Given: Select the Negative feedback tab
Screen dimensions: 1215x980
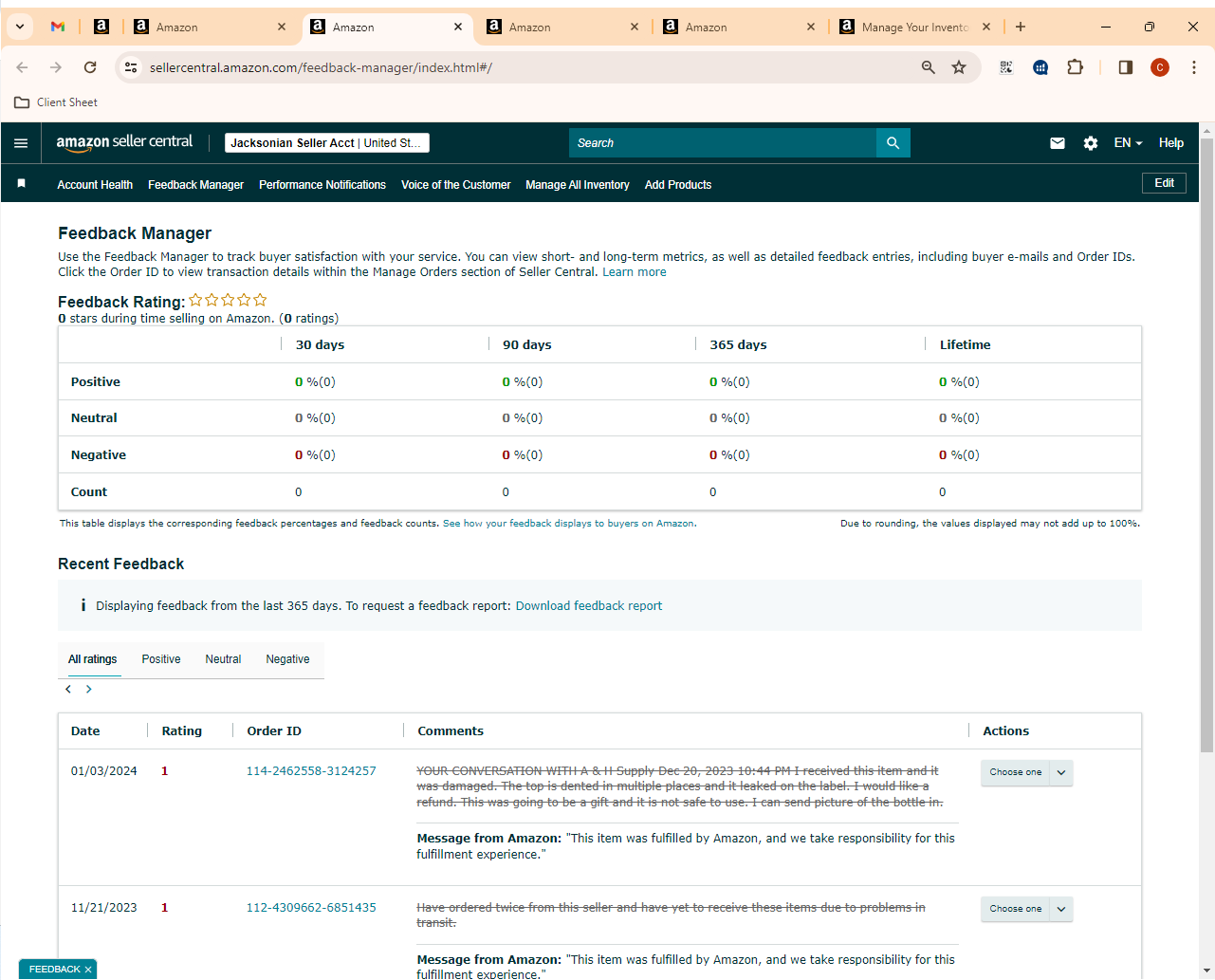Looking at the screenshot, I should (x=287, y=659).
